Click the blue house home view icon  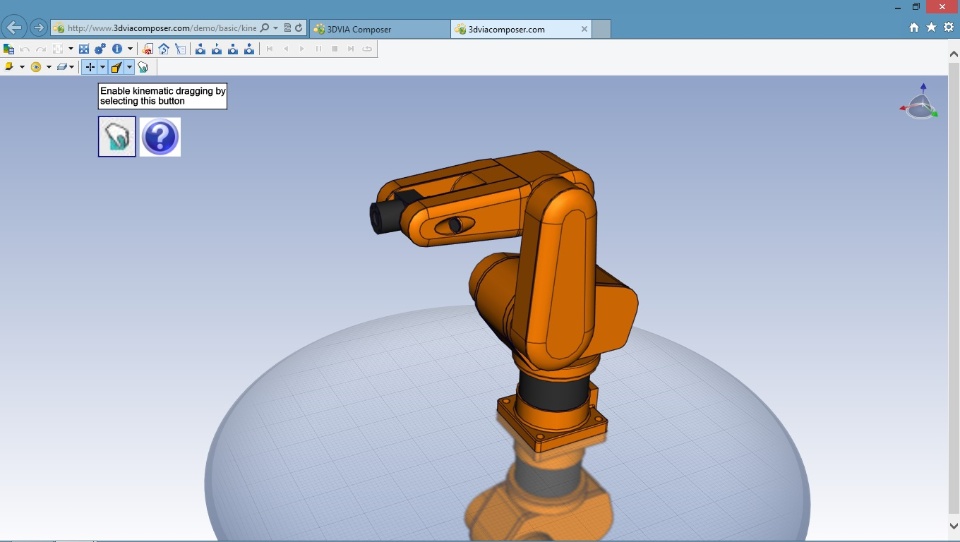(x=163, y=49)
